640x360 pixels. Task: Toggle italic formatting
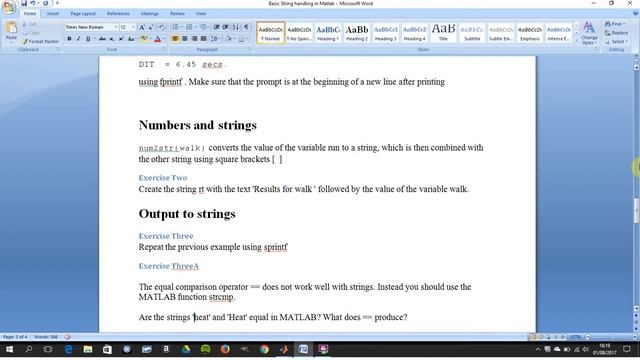pos(78,39)
